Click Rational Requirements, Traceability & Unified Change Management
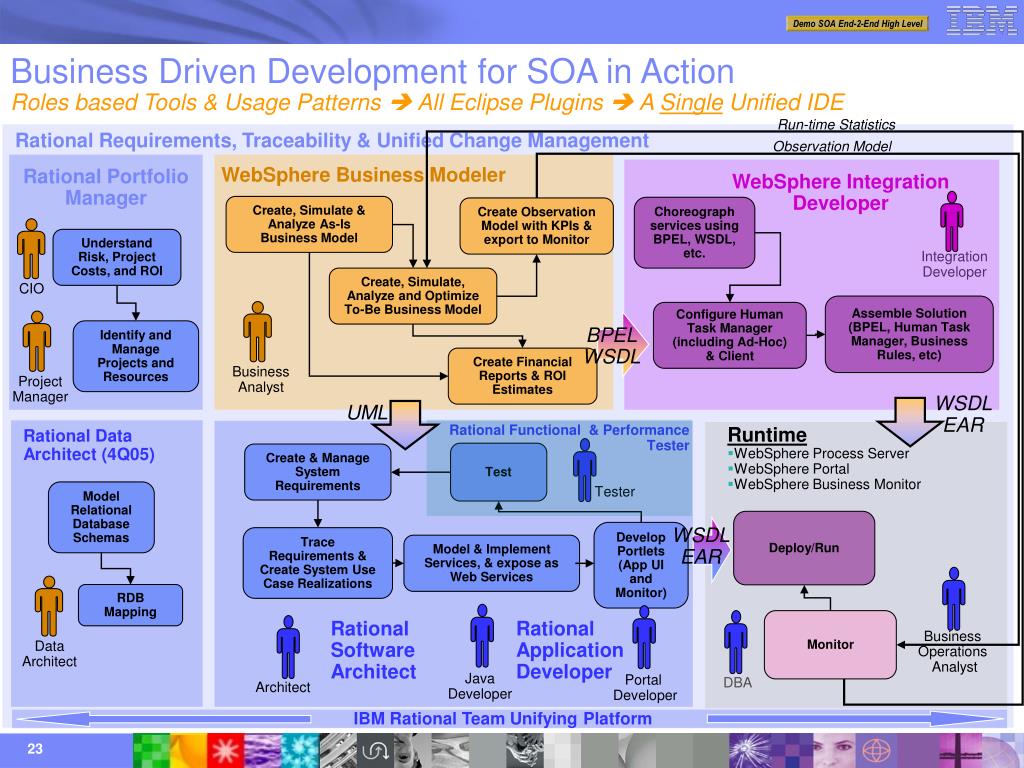The height and width of the screenshot is (768, 1024). [332, 140]
